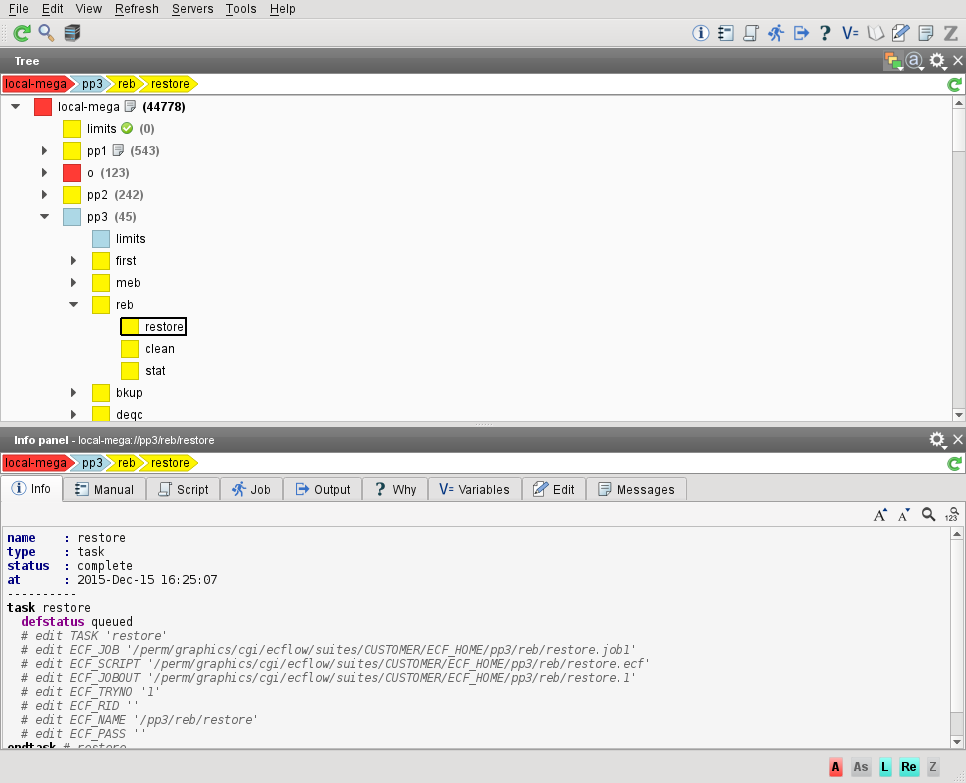Click local-mega breadcrumb in Info panel
966x783 pixels.
34,463
